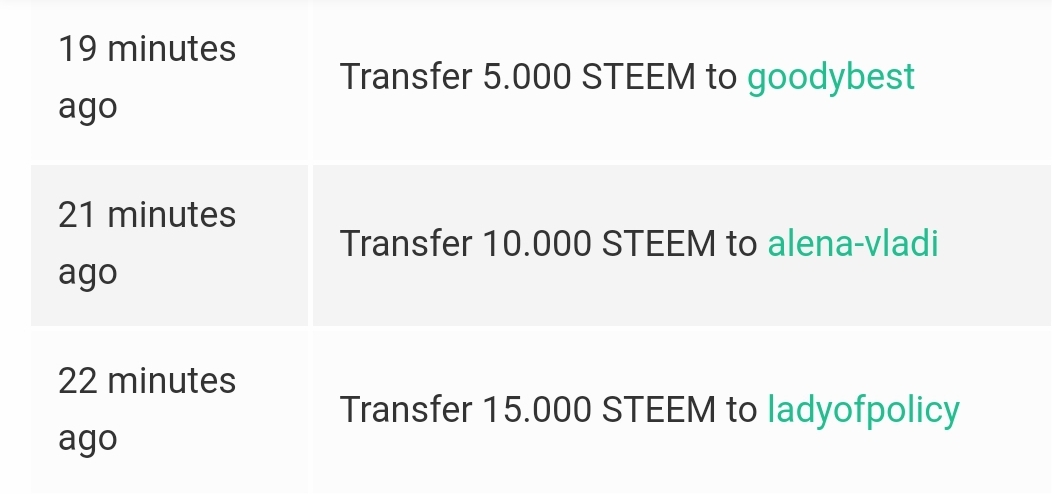Click STEEM in the 5.000 transfer row
Viewport: 1052px width, 494px height.
click(639, 77)
